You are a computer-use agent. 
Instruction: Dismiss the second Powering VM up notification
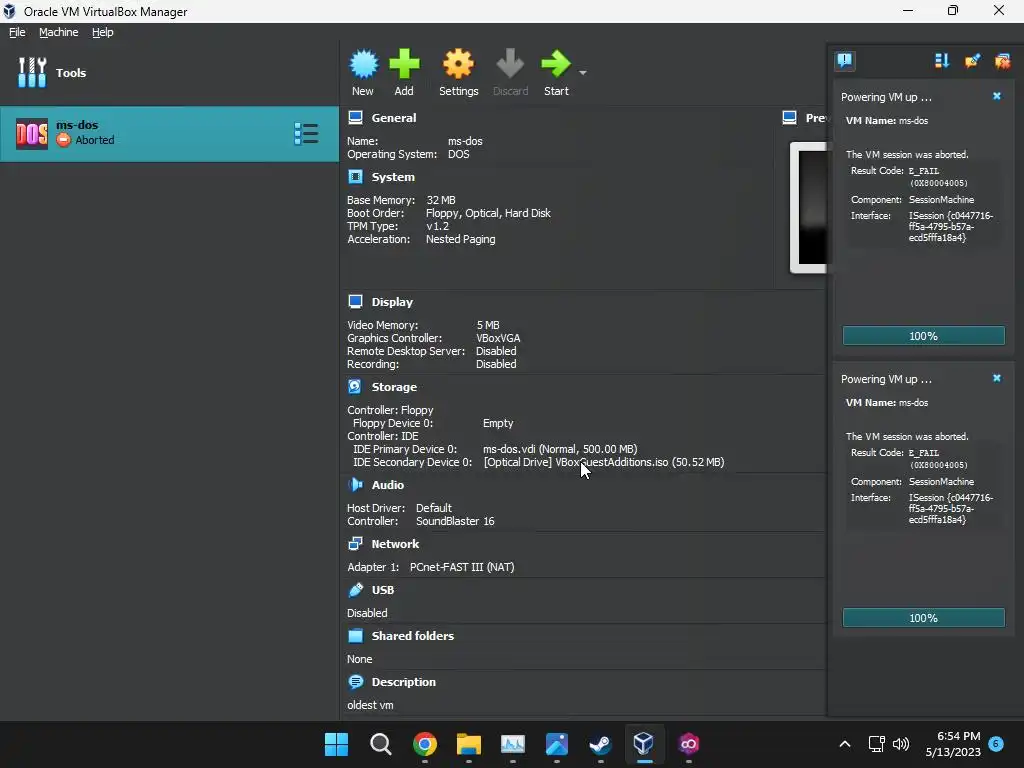(x=997, y=378)
